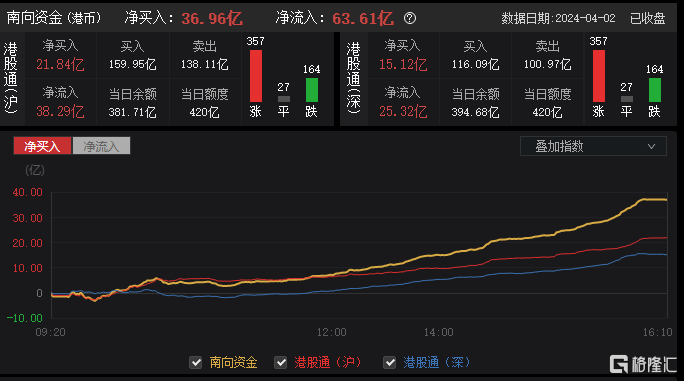Click the 港股通(沪) net inflow 38.29亿
The image size is (684, 381).
pos(60,112)
